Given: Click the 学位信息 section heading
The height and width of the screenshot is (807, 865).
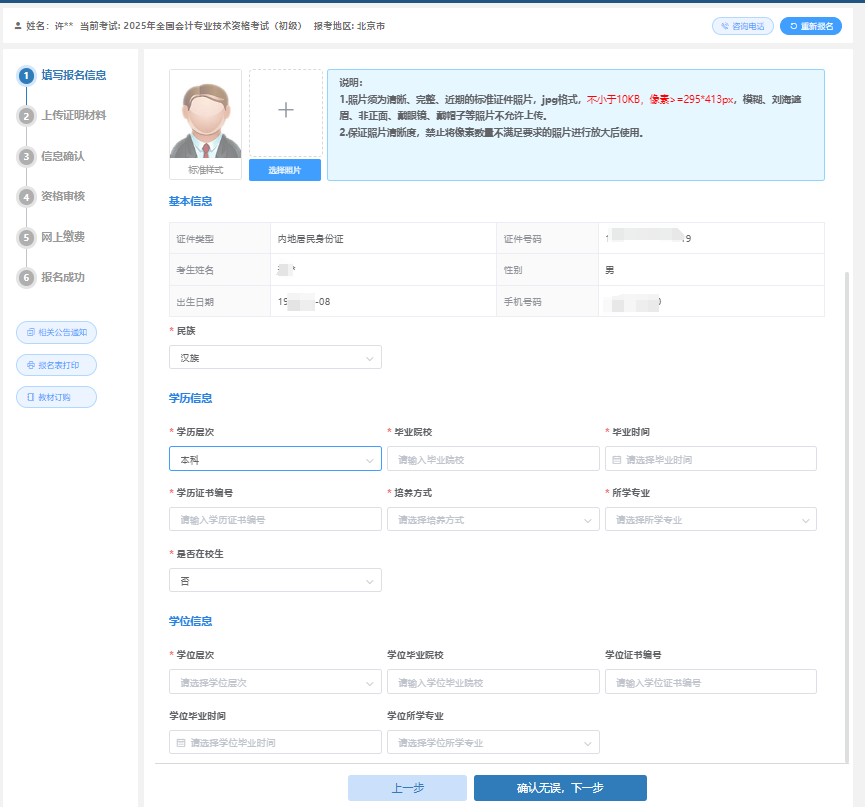Looking at the screenshot, I should [x=190, y=621].
